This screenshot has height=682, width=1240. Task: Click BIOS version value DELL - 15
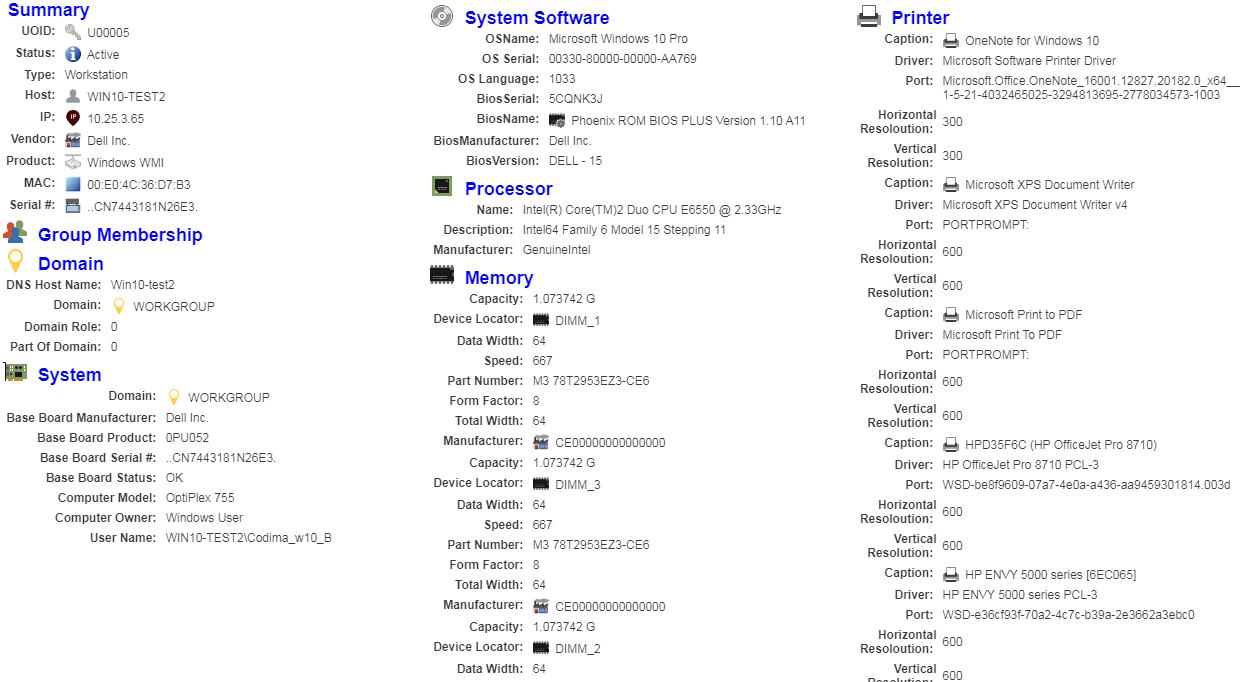[576, 160]
